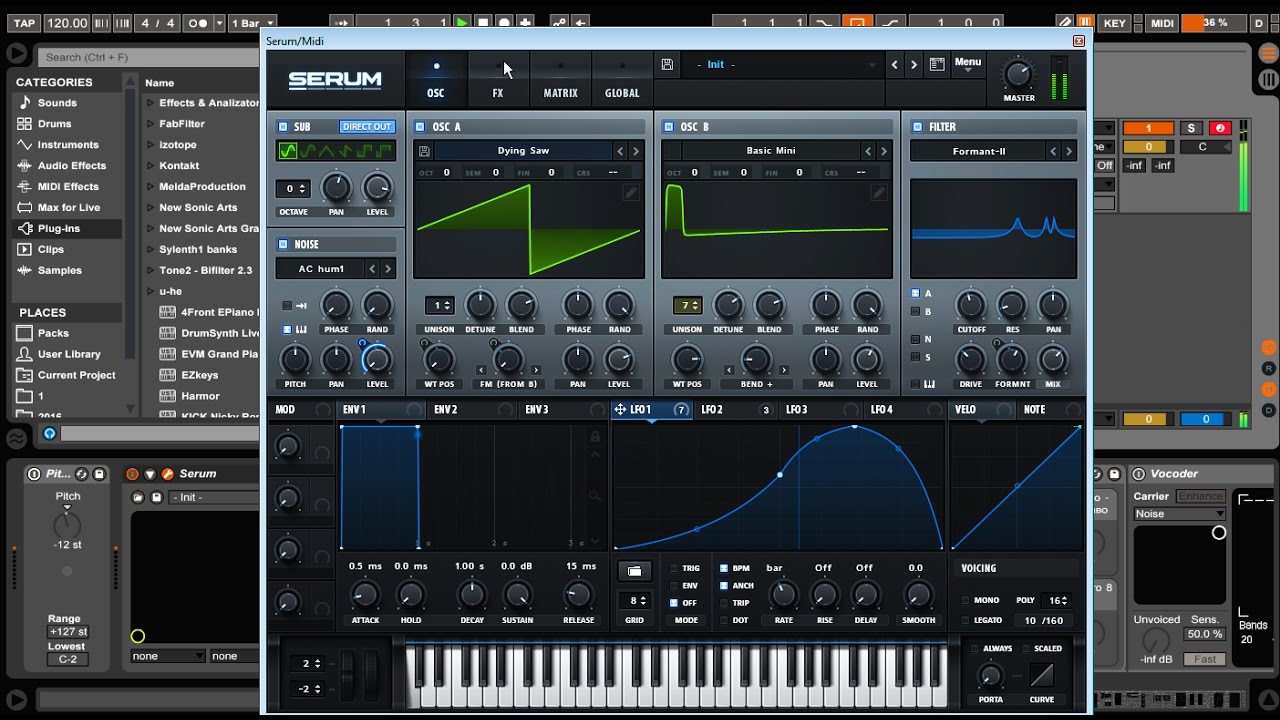Click the ENV1 lock icon

click(x=595, y=437)
